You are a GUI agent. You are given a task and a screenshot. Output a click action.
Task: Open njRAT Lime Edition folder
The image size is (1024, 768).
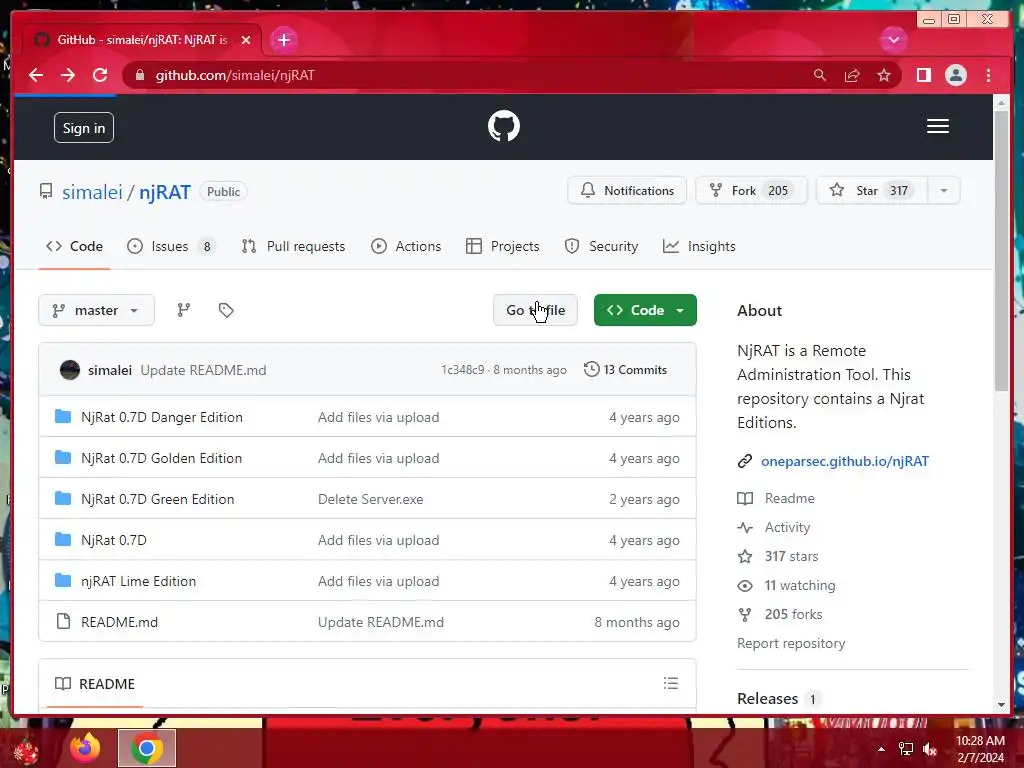[x=138, y=581]
